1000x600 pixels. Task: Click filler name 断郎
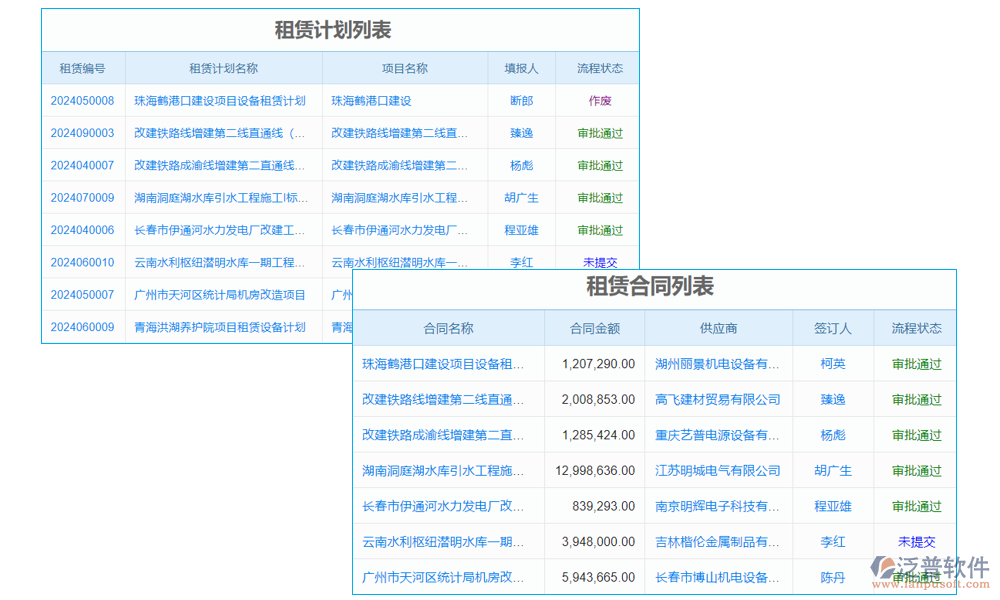(521, 100)
